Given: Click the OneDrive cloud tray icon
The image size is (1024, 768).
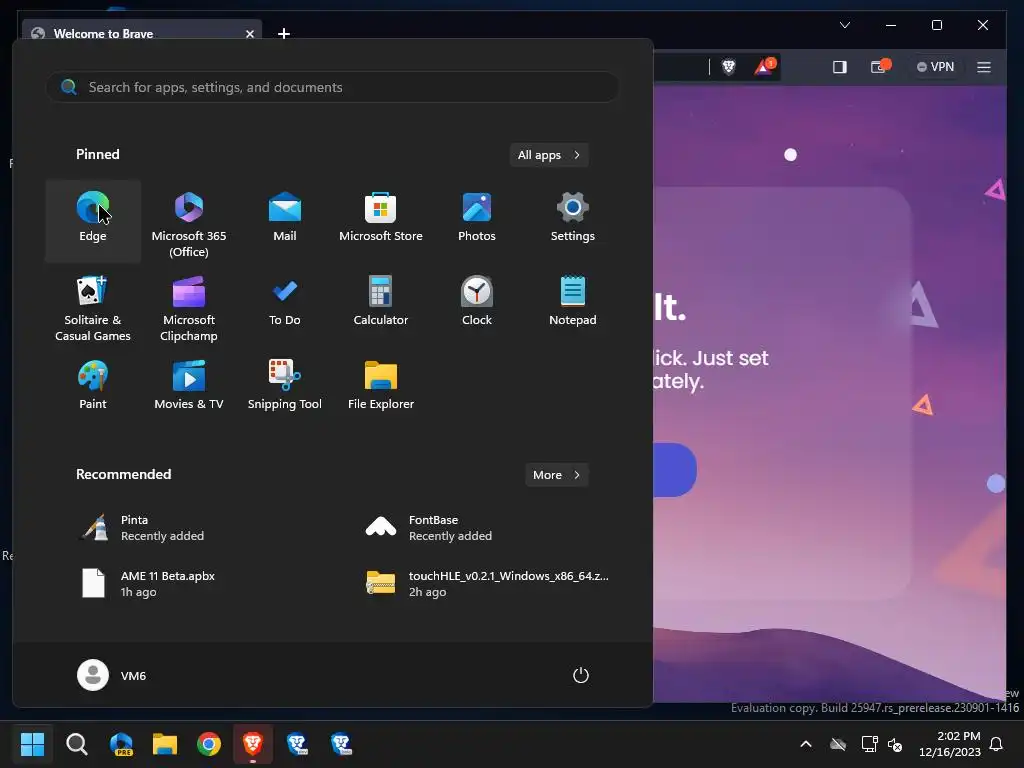Looking at the screenshot, I should (838, 744).
